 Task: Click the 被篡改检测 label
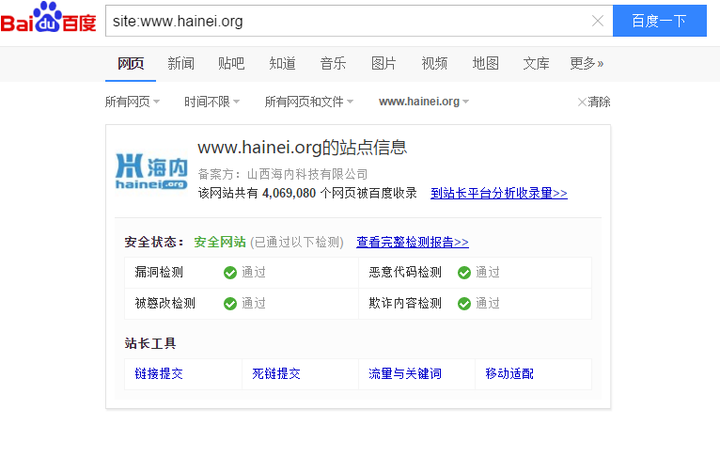[165, 303]
